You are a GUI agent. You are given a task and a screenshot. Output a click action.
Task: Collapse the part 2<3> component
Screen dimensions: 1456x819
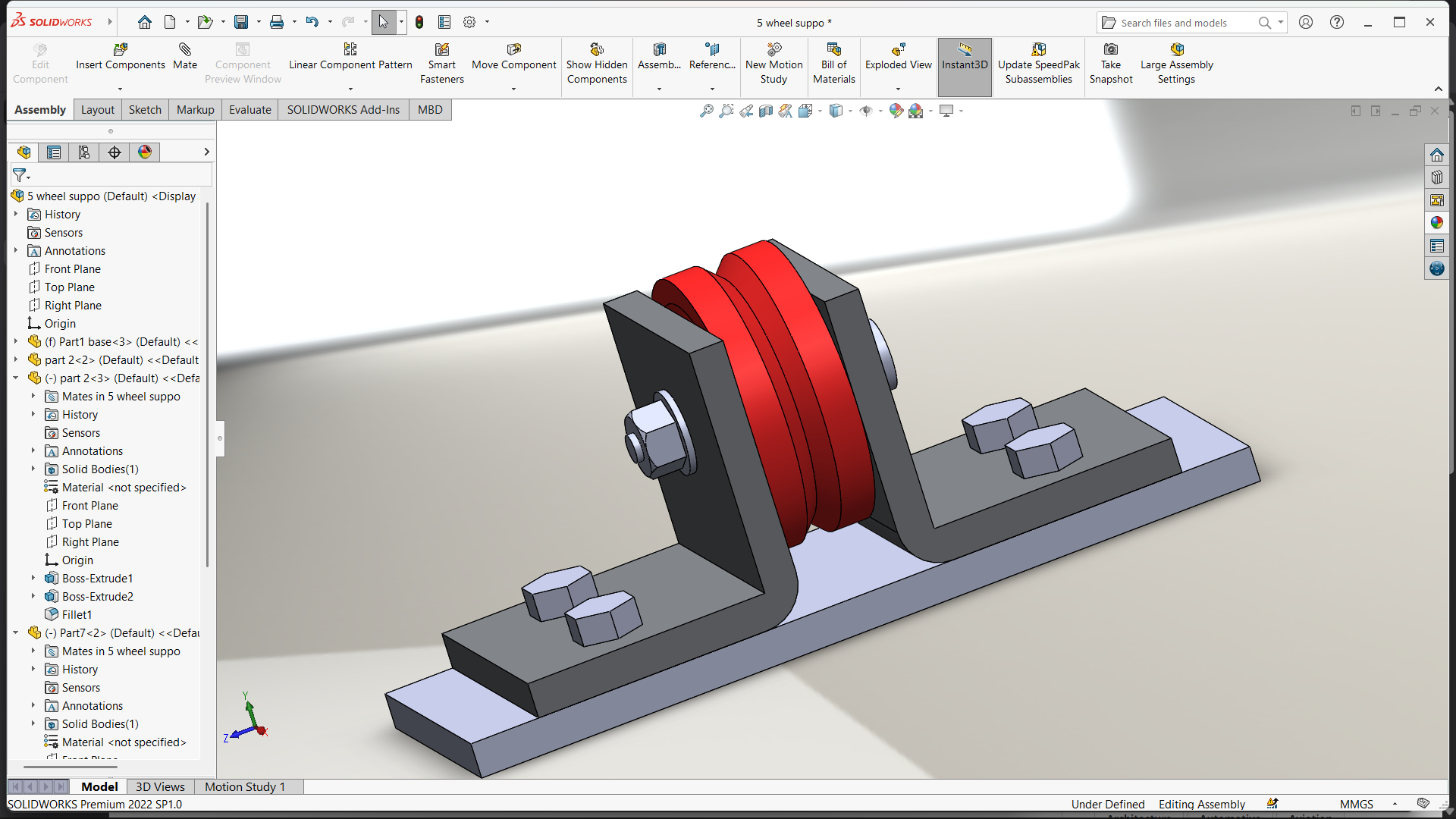pos(15,378)
